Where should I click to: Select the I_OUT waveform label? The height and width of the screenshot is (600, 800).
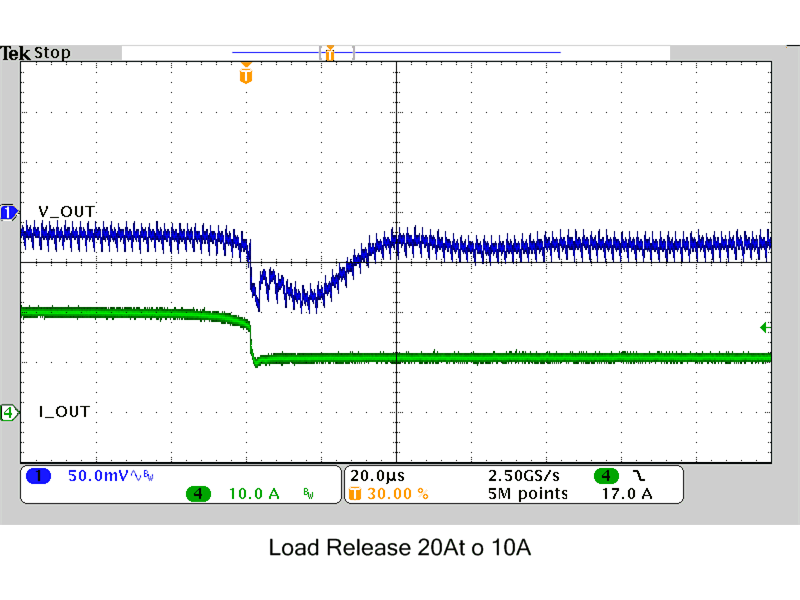point(62,411)
